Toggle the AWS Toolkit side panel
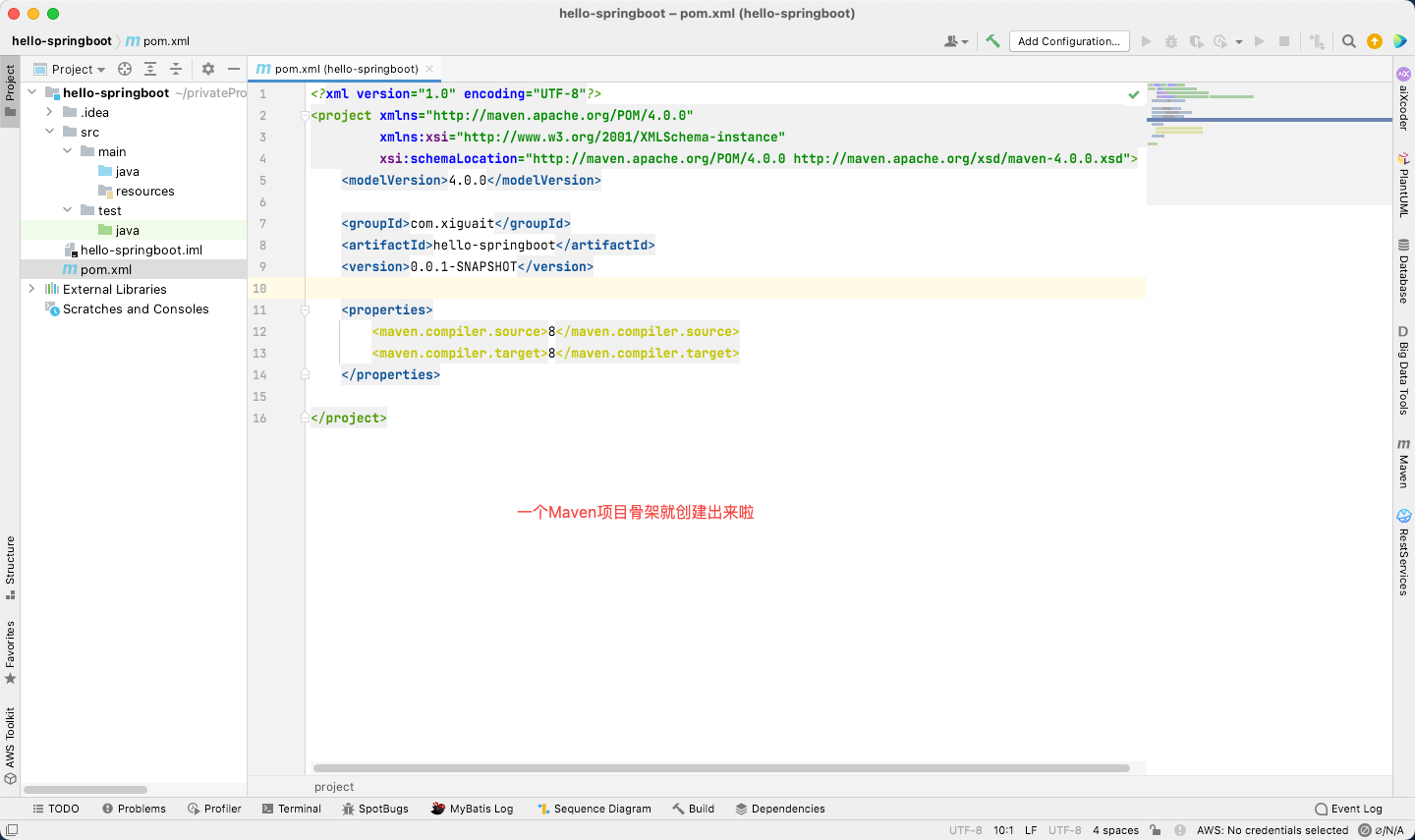 [x=10, y=746]
